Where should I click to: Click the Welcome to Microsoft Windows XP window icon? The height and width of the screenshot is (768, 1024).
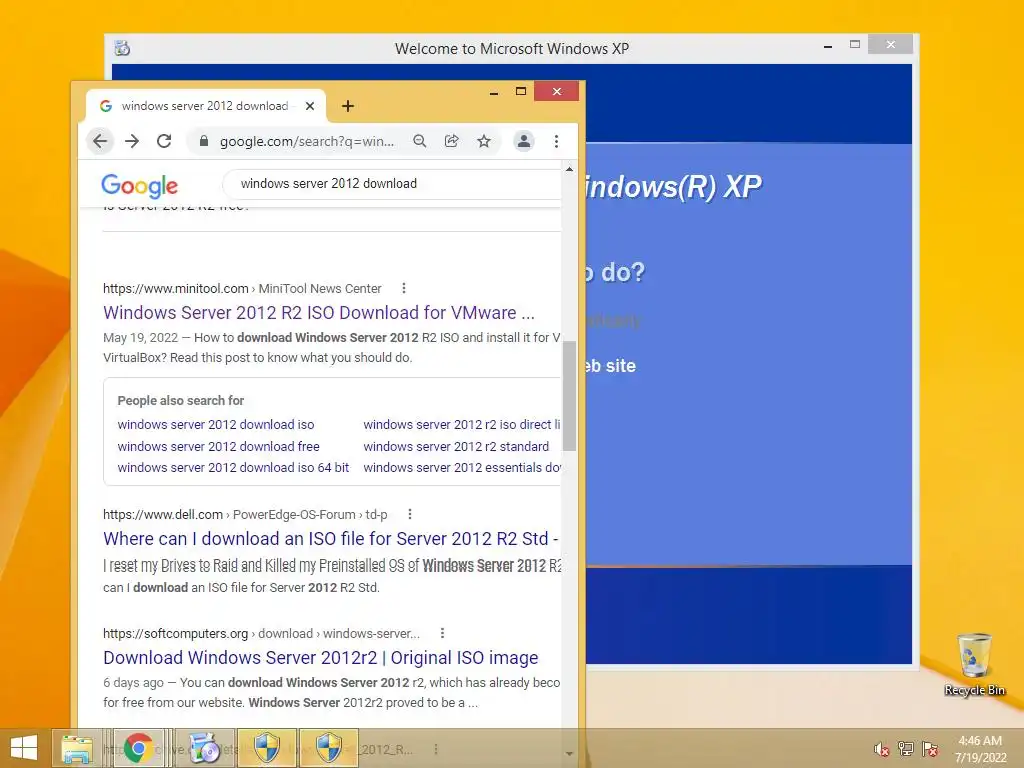point(122,48)
